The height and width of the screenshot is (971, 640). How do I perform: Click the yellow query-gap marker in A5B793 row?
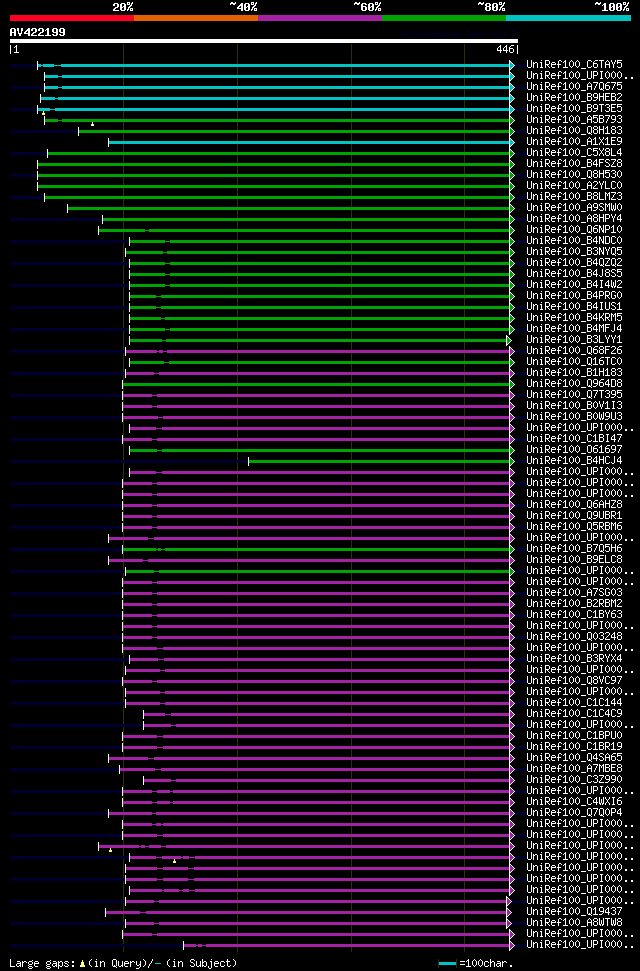click(x=92, y=124)
